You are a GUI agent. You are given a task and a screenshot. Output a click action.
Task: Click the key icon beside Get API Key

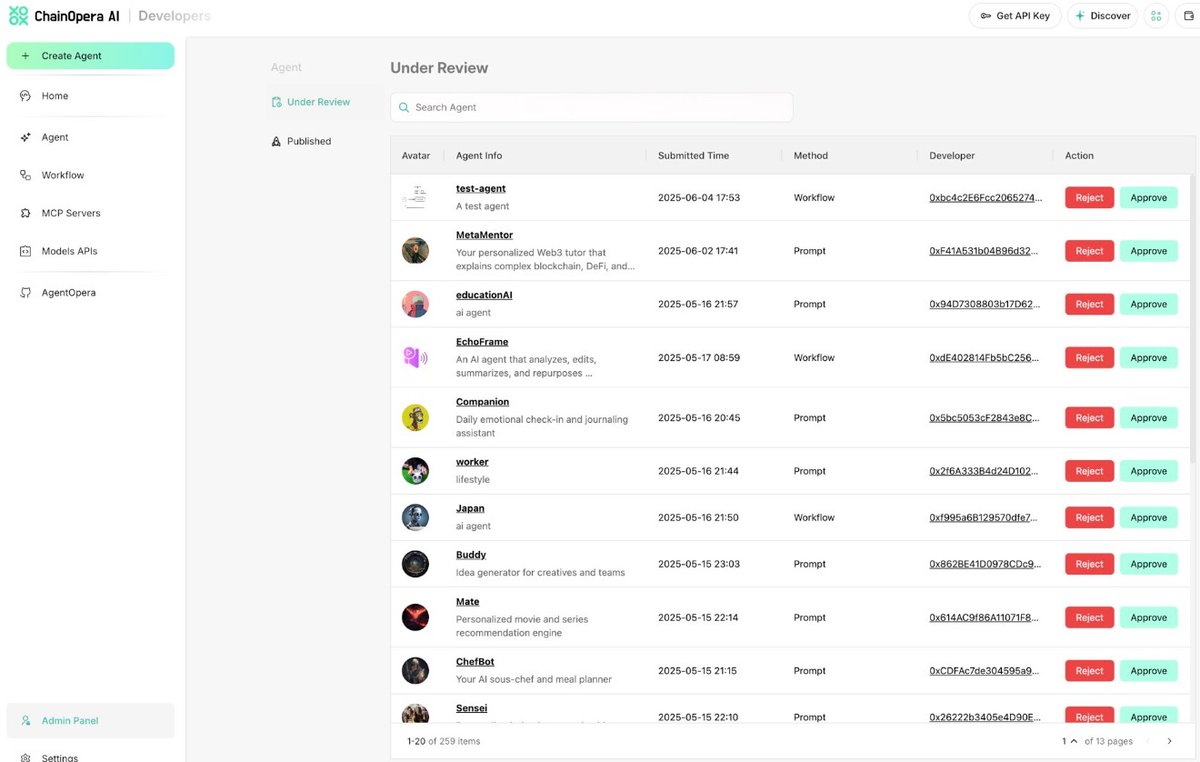pos(986,16)
